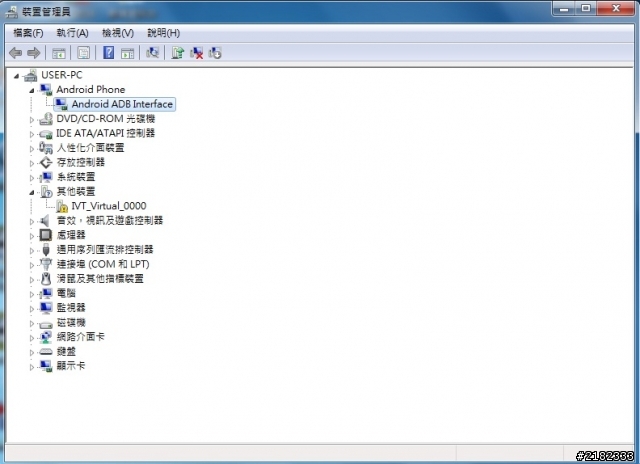
Task: Click the 連接埠 (COM 和 LPT) icon
Action: tap(46, 264)
